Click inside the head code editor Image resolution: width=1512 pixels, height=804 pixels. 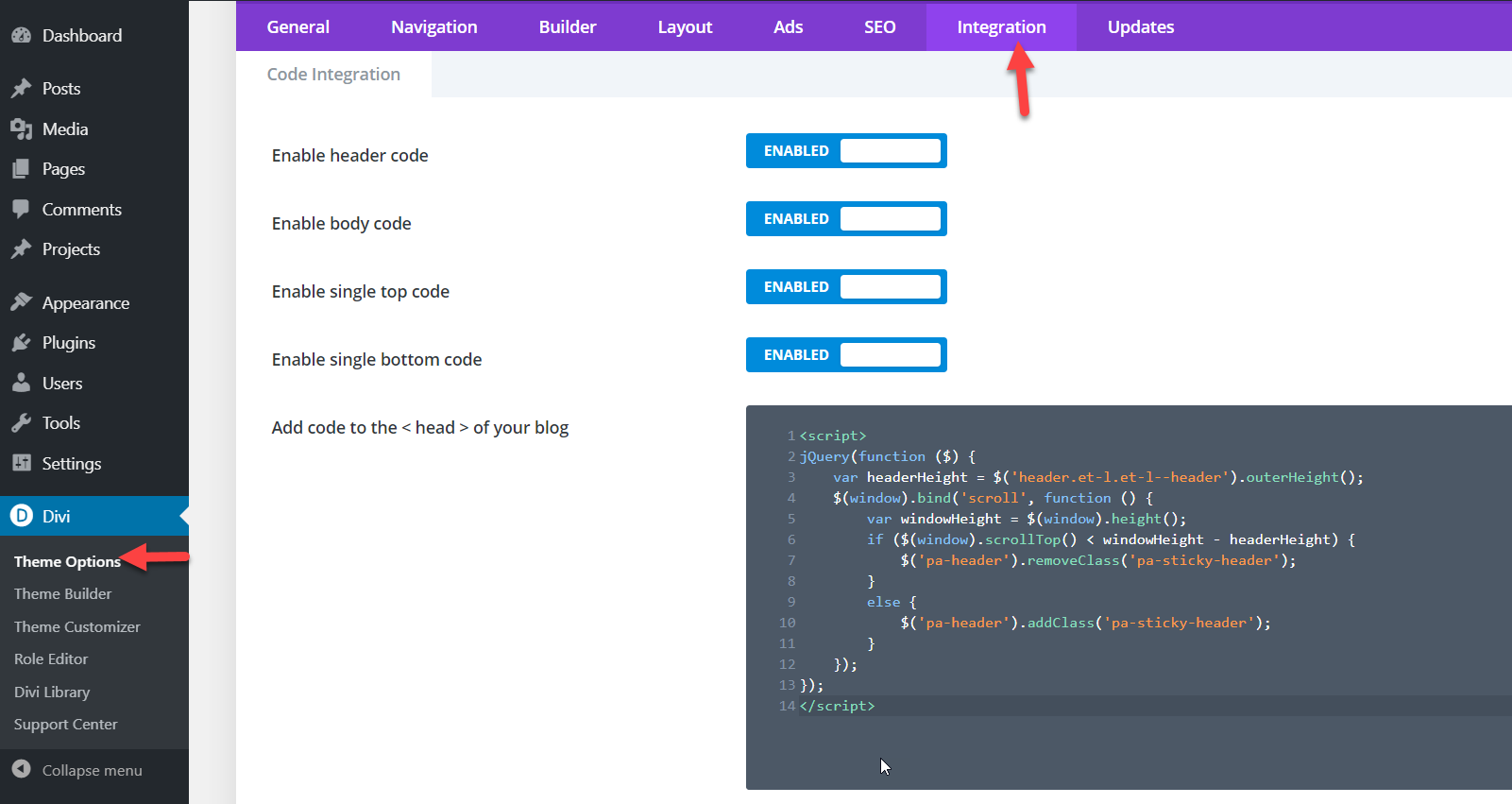click(x=1129, y=597)
